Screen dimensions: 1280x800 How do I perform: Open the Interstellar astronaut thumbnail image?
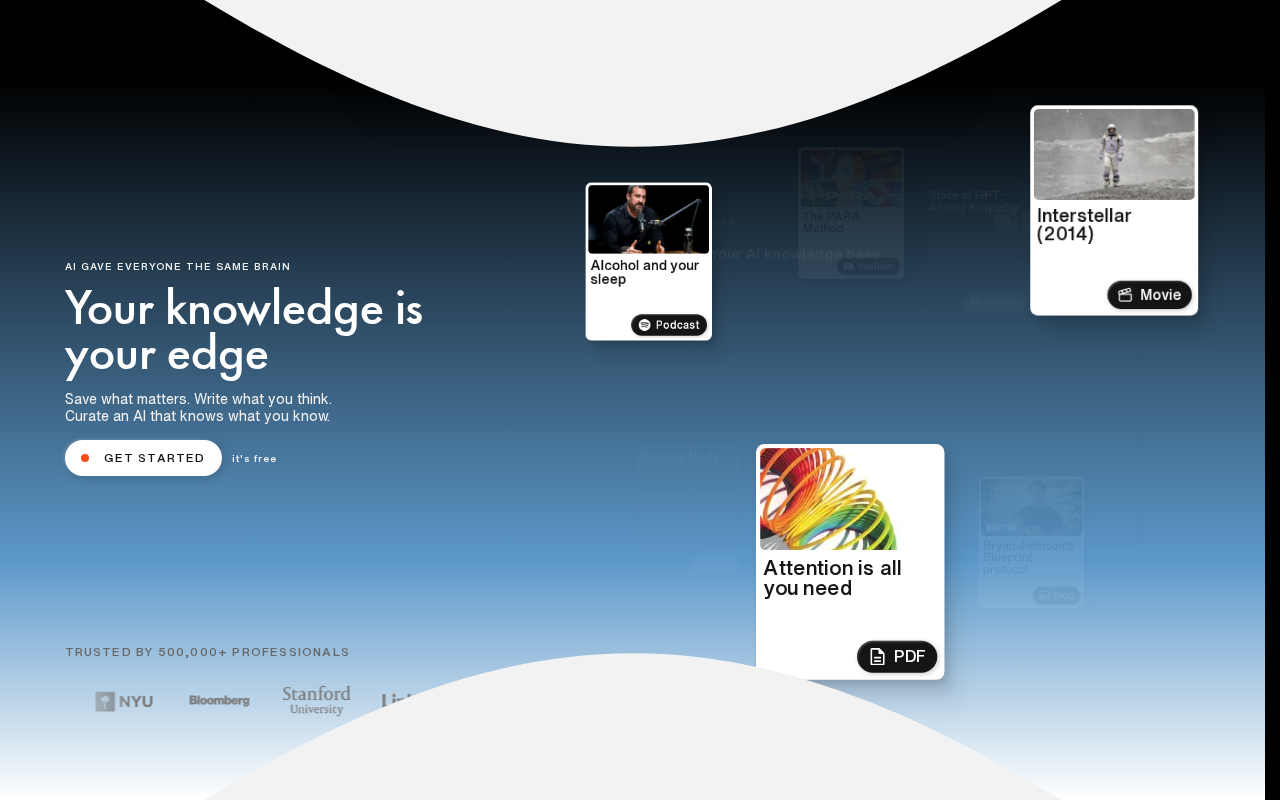point(1114,154)
